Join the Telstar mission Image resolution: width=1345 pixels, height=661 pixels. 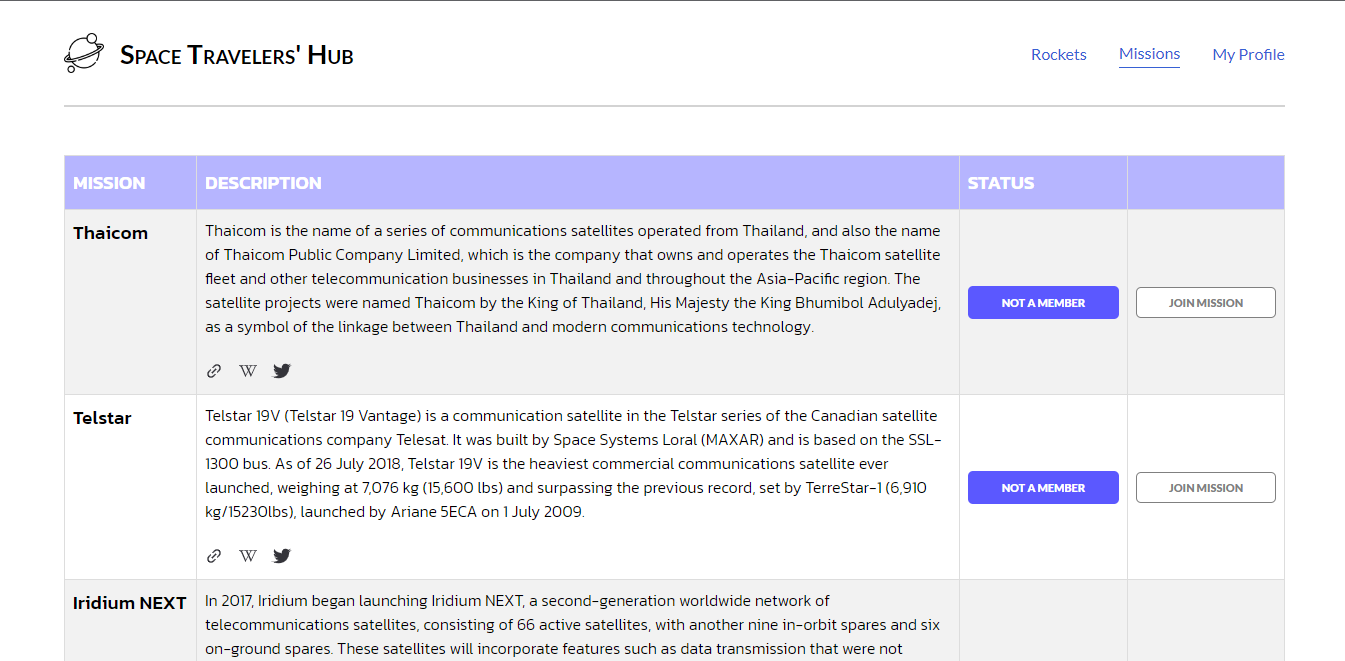(x=1205, y=488)
